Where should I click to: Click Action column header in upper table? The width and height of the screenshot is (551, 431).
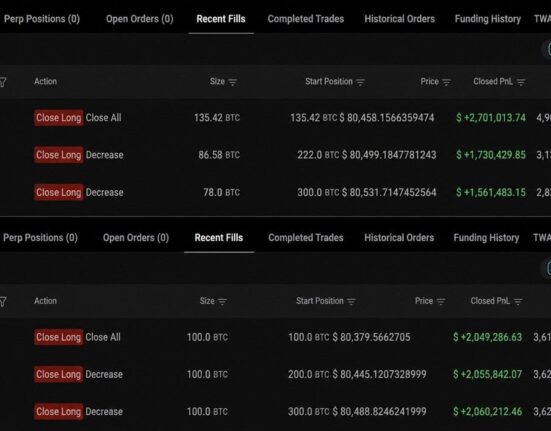(45, 81)
